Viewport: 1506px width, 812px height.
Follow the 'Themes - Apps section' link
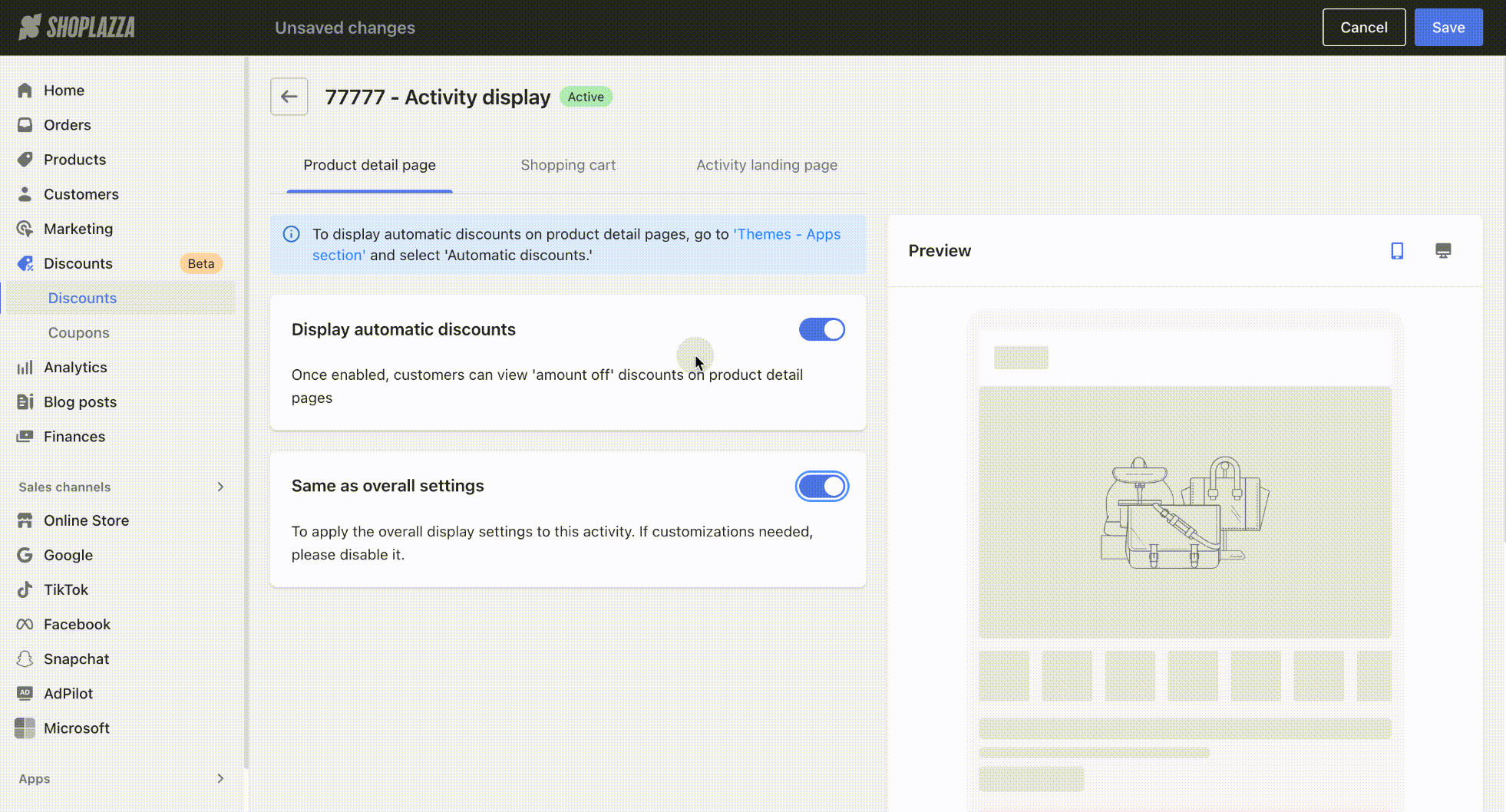(787, 234)
